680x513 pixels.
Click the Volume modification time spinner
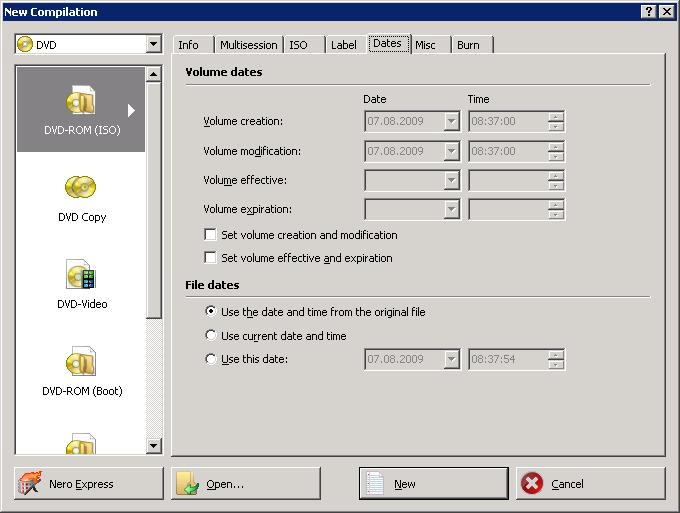[x=556, y=151]
